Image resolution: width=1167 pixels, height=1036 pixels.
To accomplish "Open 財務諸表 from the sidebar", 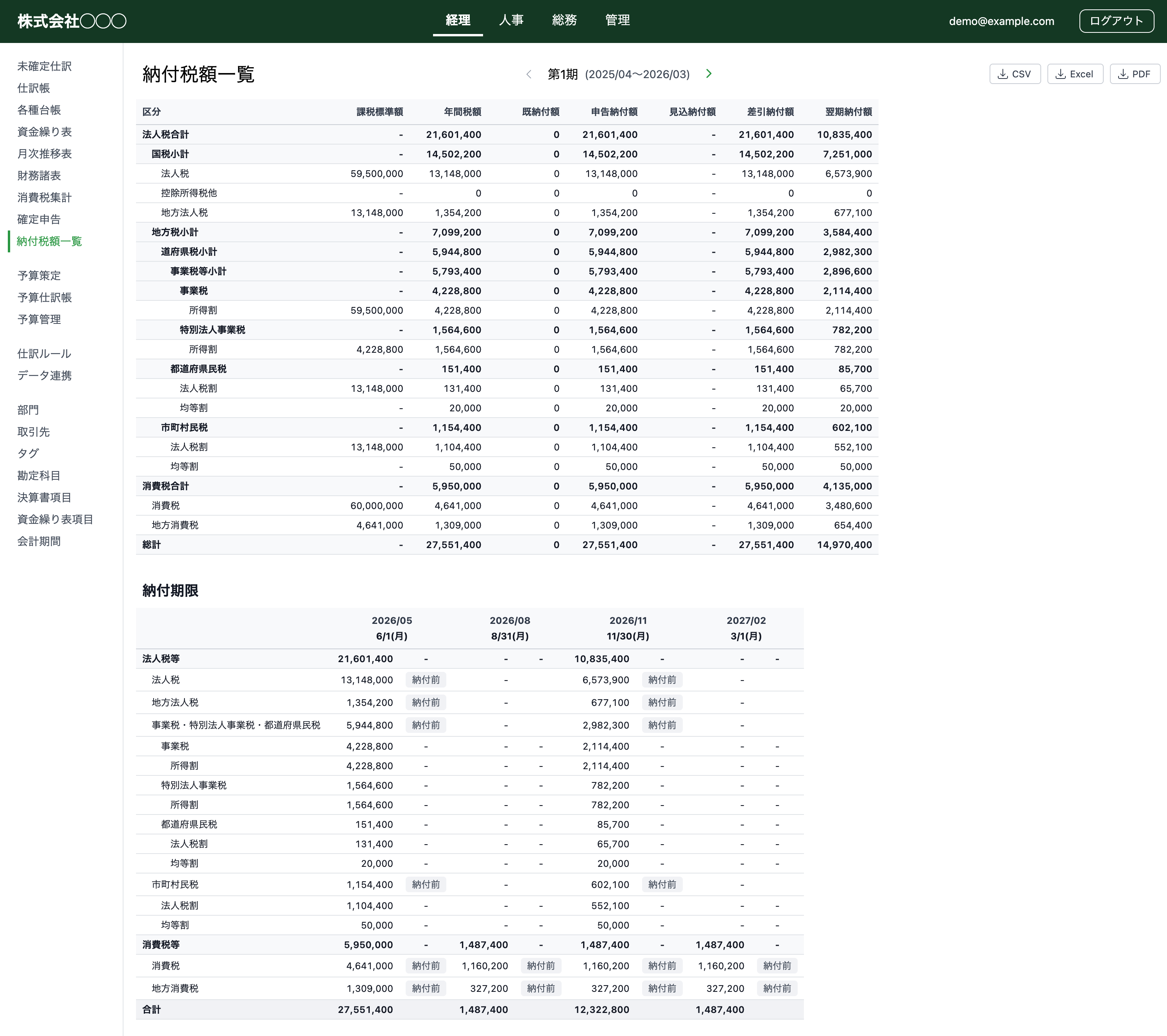I will 39,175.
